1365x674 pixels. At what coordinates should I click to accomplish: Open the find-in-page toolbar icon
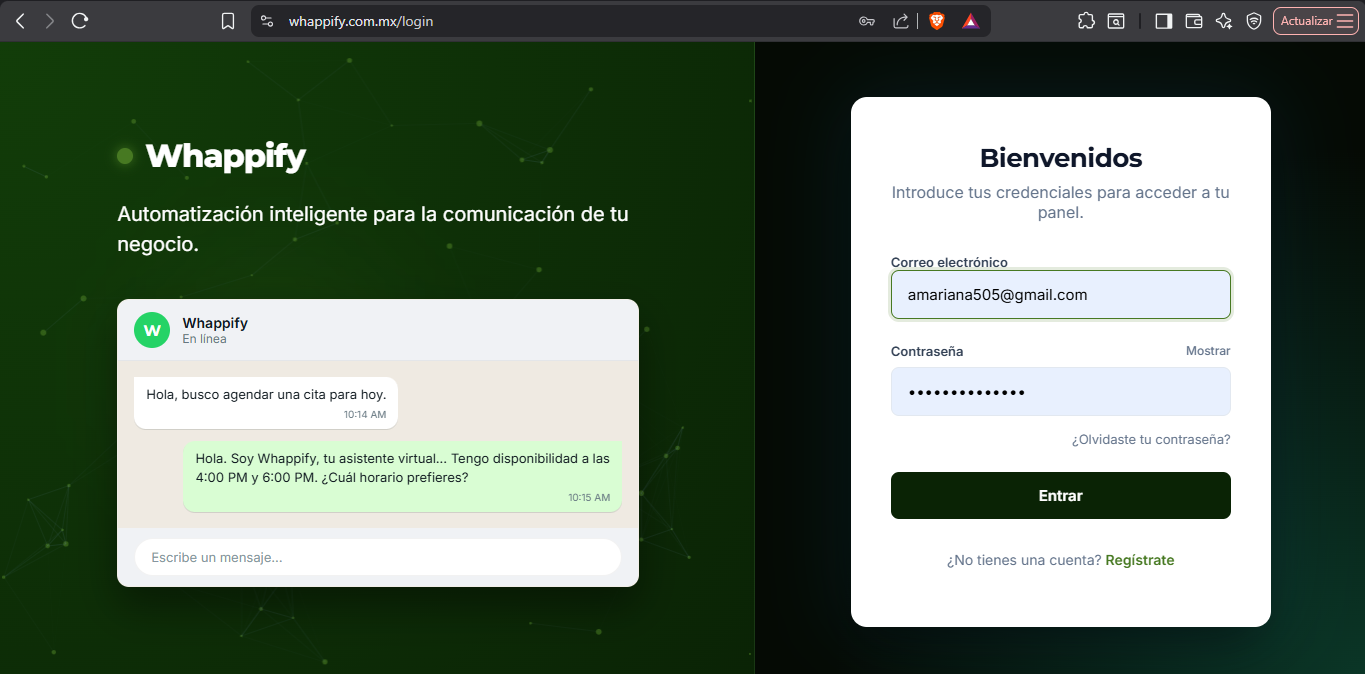(1116, 21)
